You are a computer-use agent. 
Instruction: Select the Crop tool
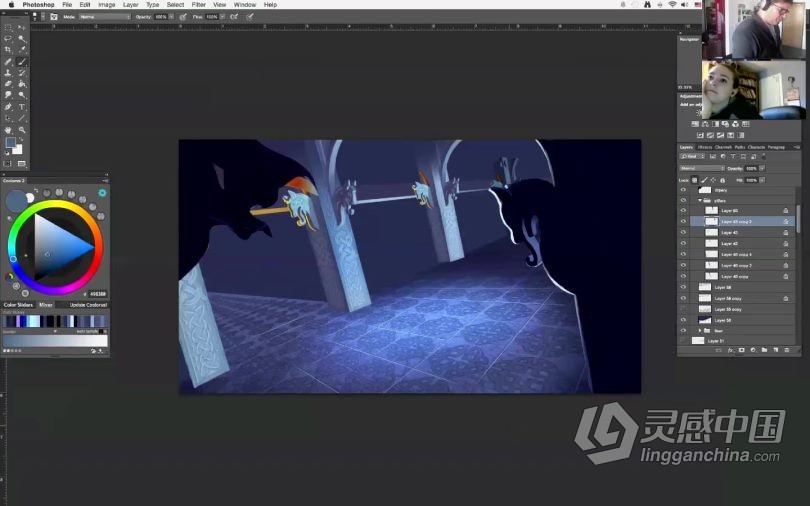pyautogui.click(x=8, y=50)
